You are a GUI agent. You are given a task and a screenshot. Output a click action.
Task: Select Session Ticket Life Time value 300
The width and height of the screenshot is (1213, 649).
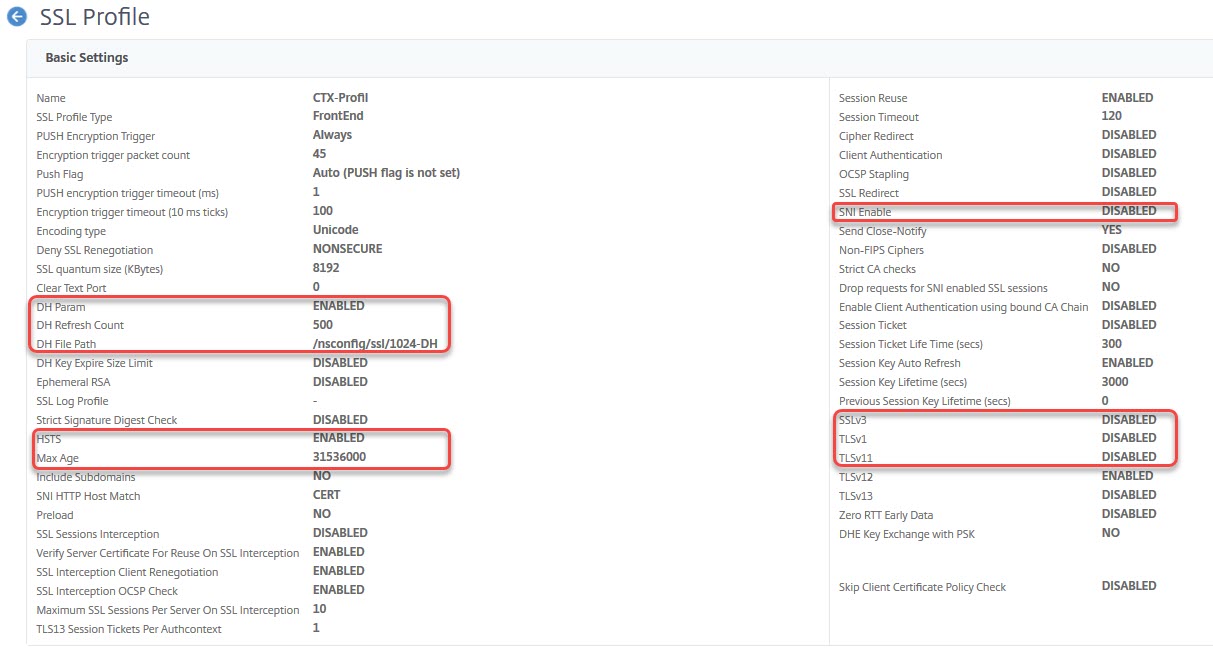(1112, 344)
